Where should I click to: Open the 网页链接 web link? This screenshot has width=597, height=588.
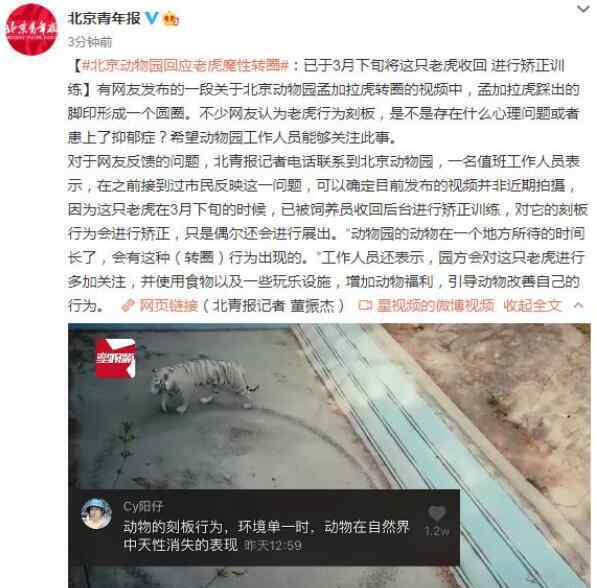click(169, 305)
